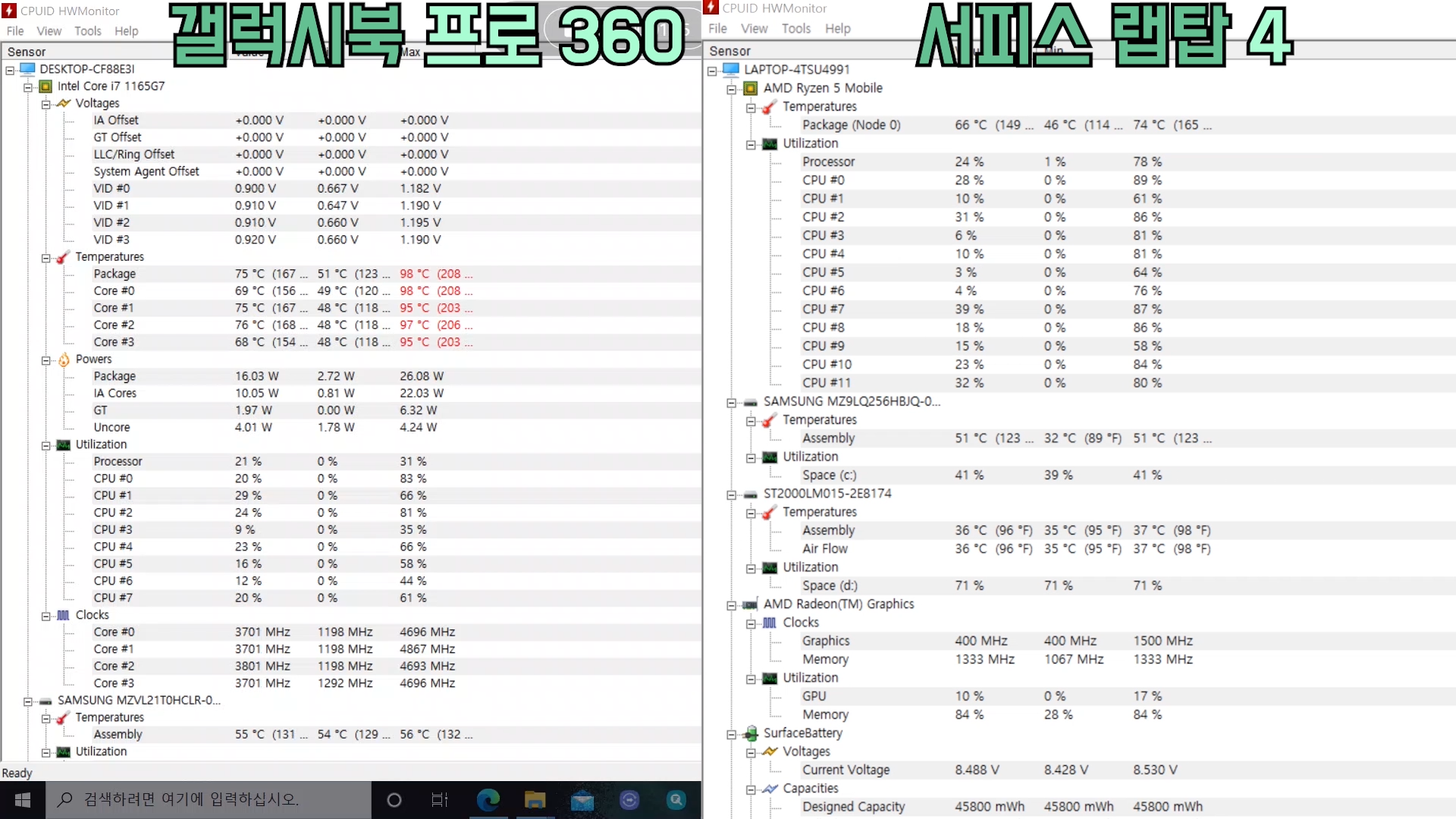Click the Sensor column header in left window
The width and height of the screenshot is (1456, 819).
point(27,52)
